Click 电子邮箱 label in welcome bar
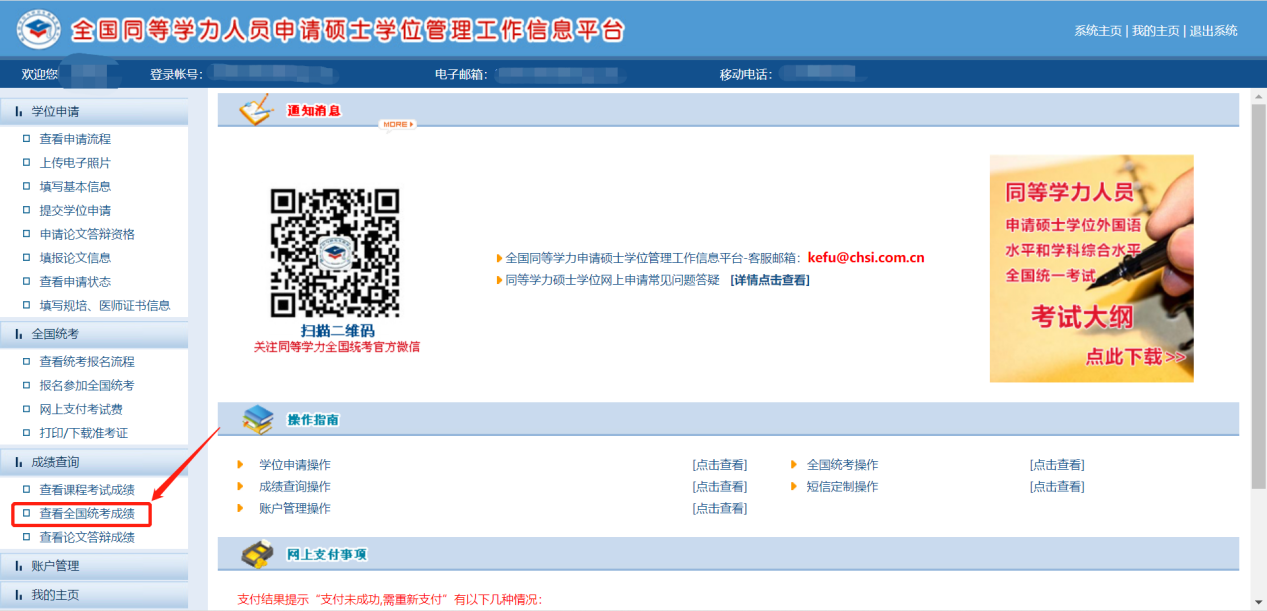This screenshot has width=1267, height=611. (461, 75)
